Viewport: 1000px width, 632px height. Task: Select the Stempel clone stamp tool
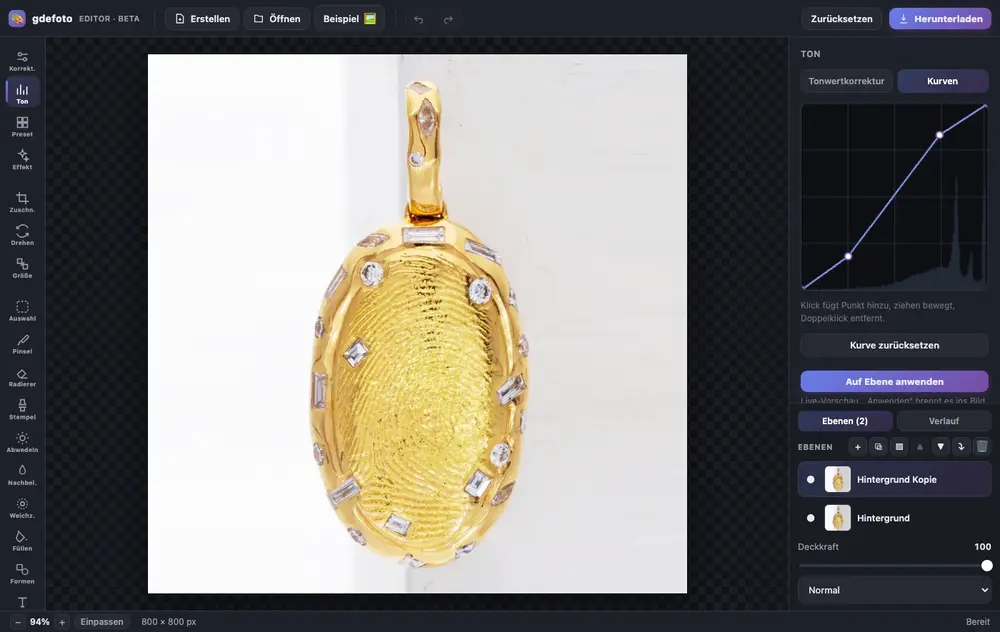coord(22,409)
